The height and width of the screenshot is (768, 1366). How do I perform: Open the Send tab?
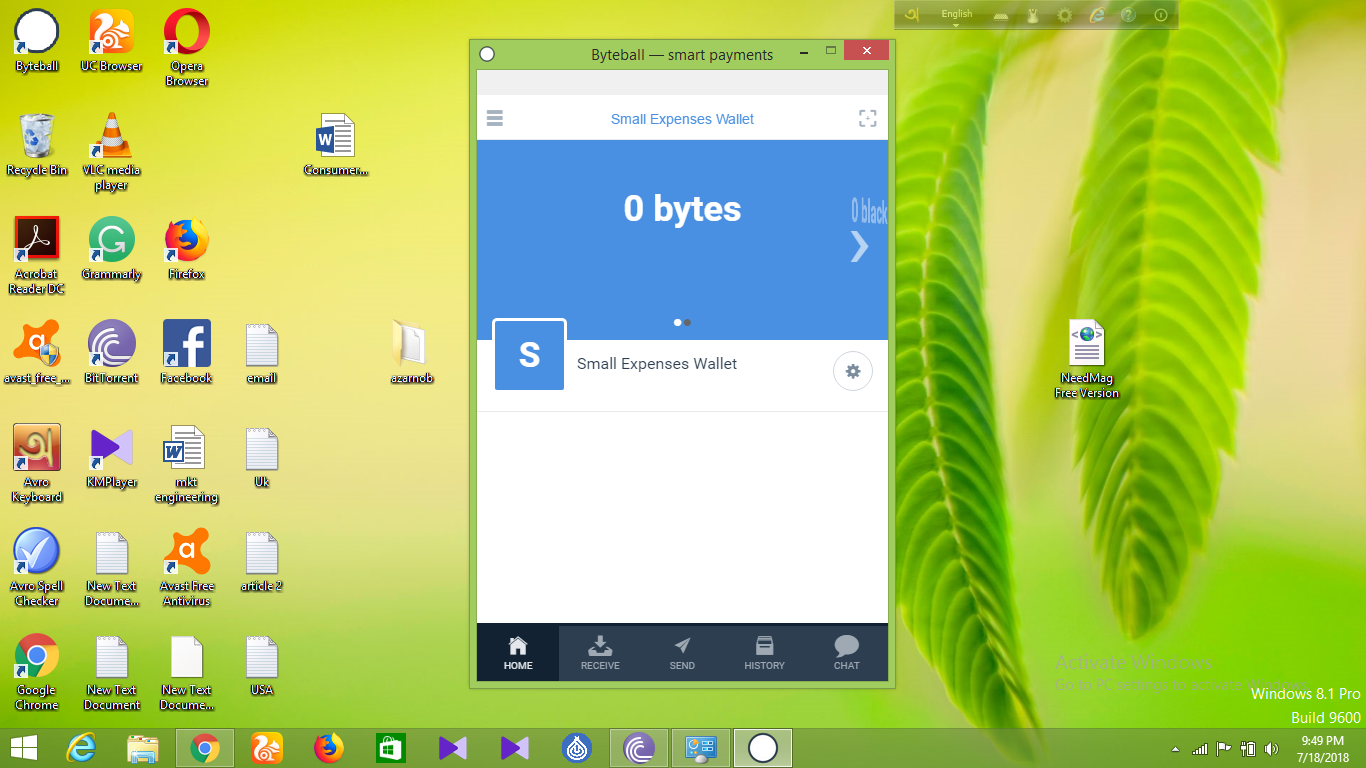tap(682, 654)
